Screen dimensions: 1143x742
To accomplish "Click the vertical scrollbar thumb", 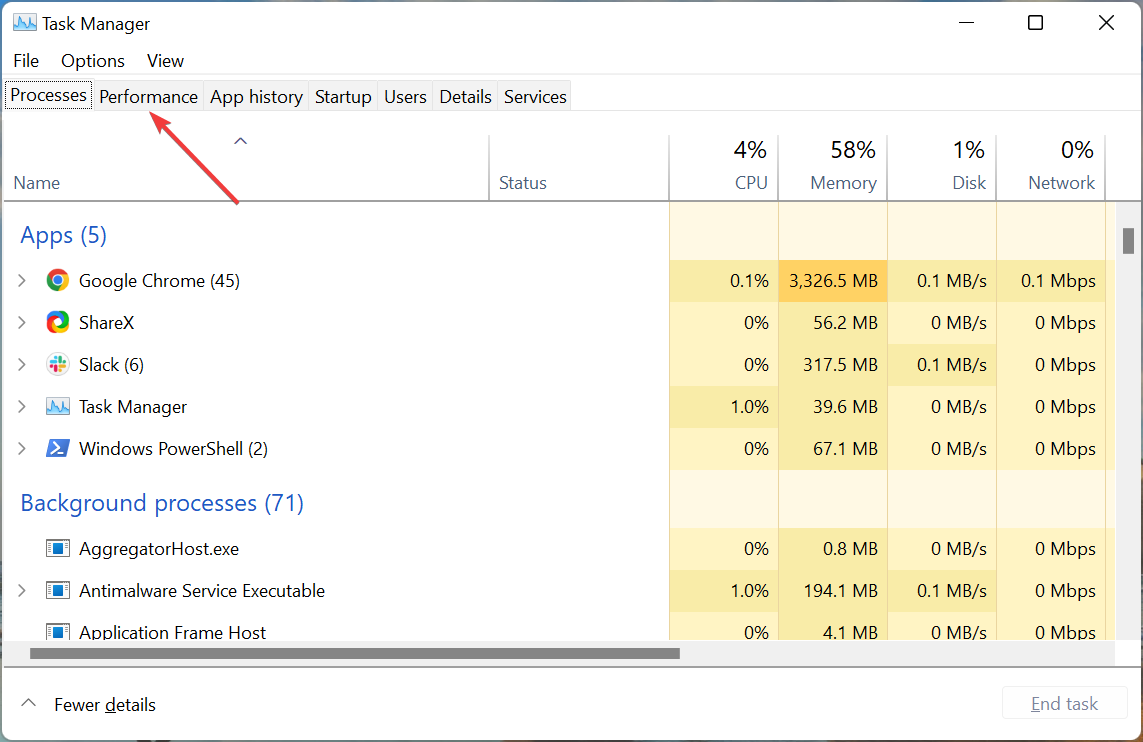I will (1128, 241).
